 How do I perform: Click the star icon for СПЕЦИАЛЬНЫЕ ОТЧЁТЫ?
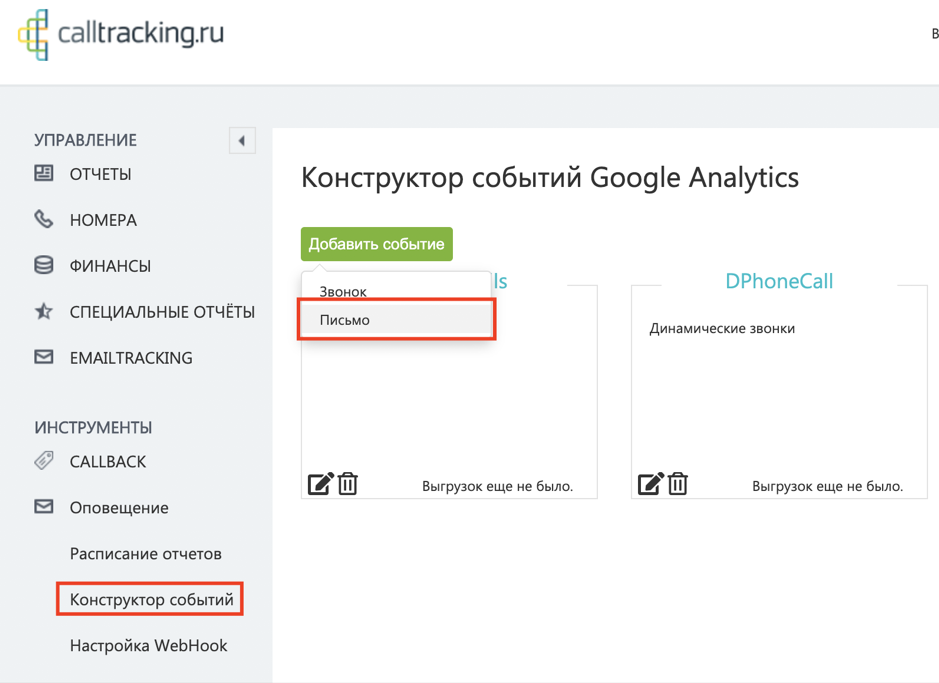(x=43, y=311)
